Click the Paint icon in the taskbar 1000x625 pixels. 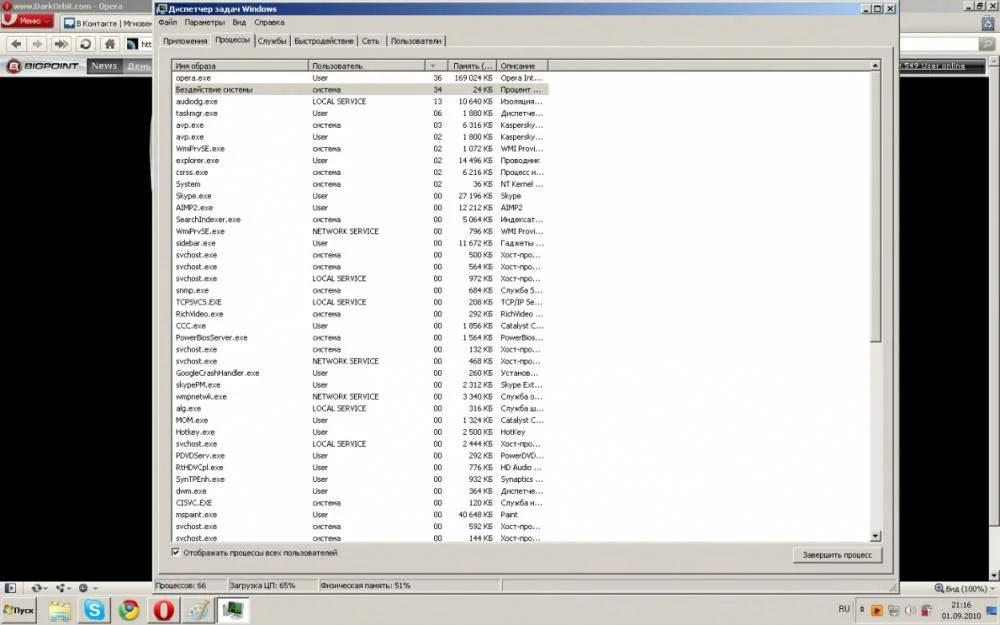pos(199,608)
